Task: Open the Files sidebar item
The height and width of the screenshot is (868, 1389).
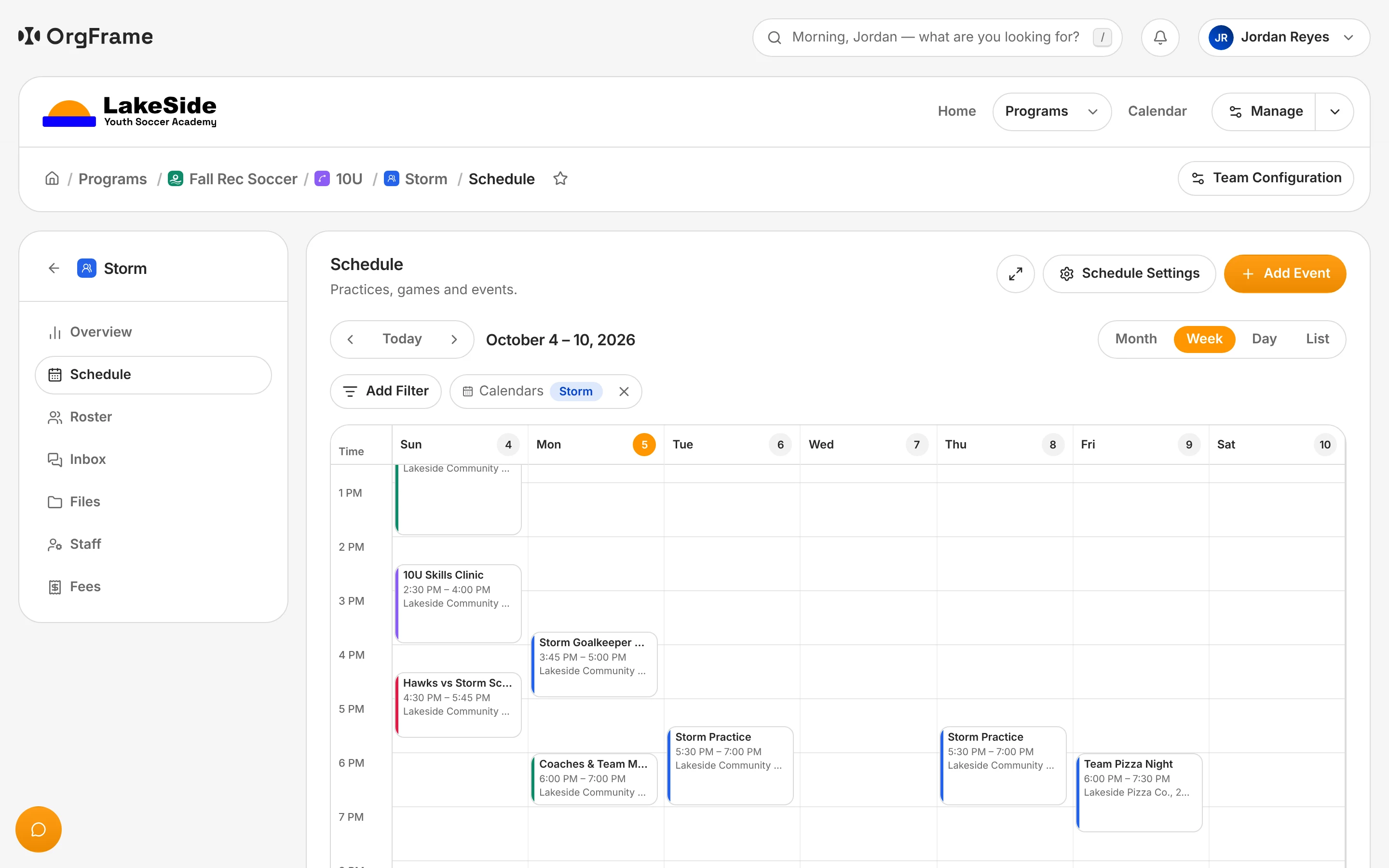Action: pyautogui.click(x=153, y=502)
